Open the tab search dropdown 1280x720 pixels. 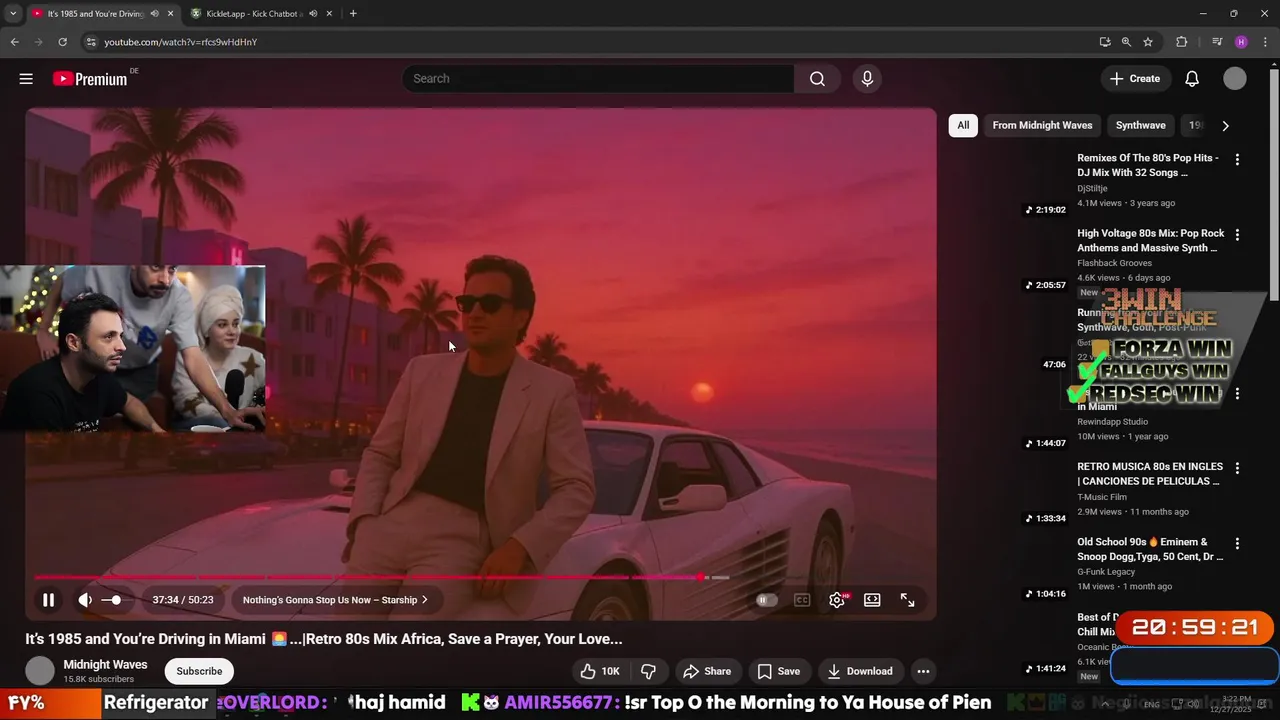click(x=12, y=13)
